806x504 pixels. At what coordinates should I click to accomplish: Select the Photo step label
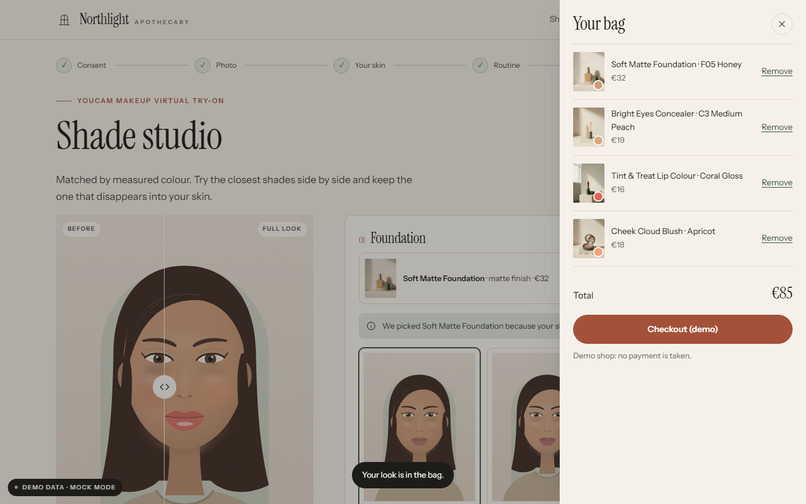click(226, 65)
